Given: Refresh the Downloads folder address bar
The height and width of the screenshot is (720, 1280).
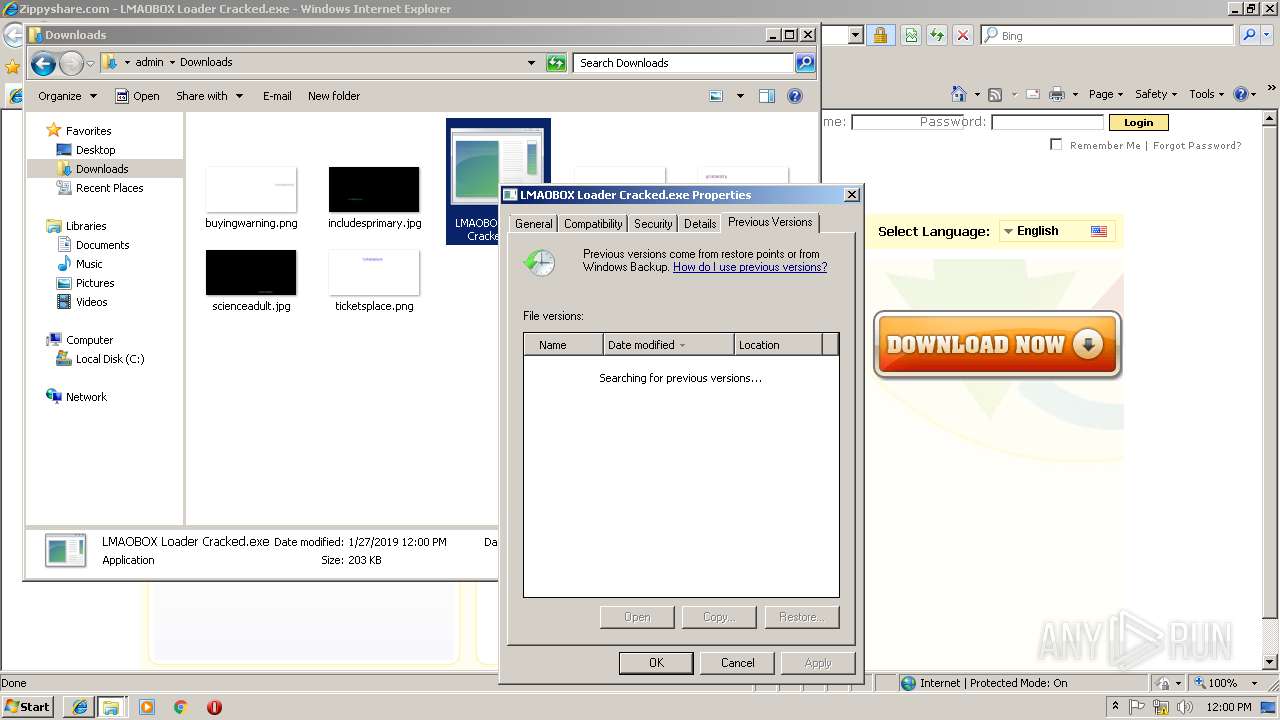Looking at the screenshot, I should coord(556,63).
